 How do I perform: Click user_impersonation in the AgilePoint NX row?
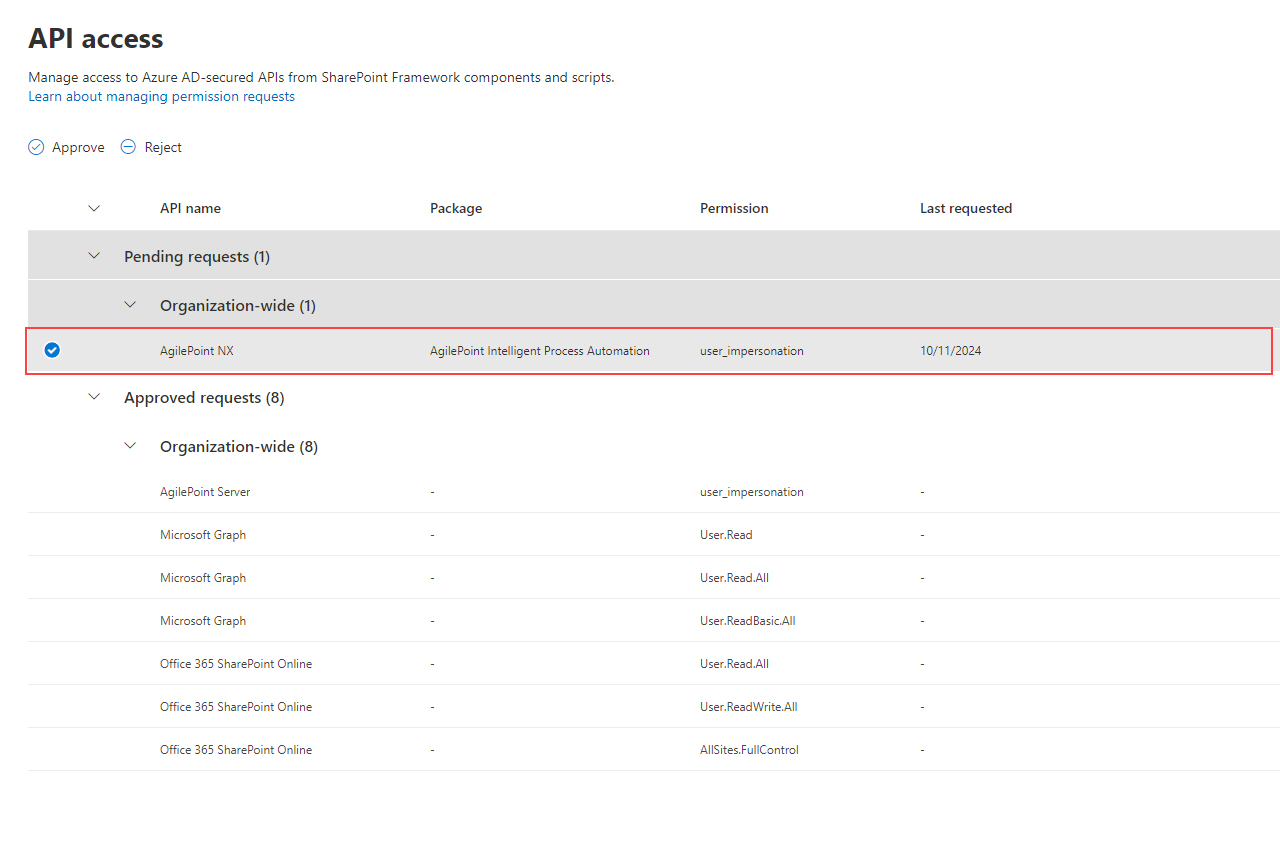point(752,351)
